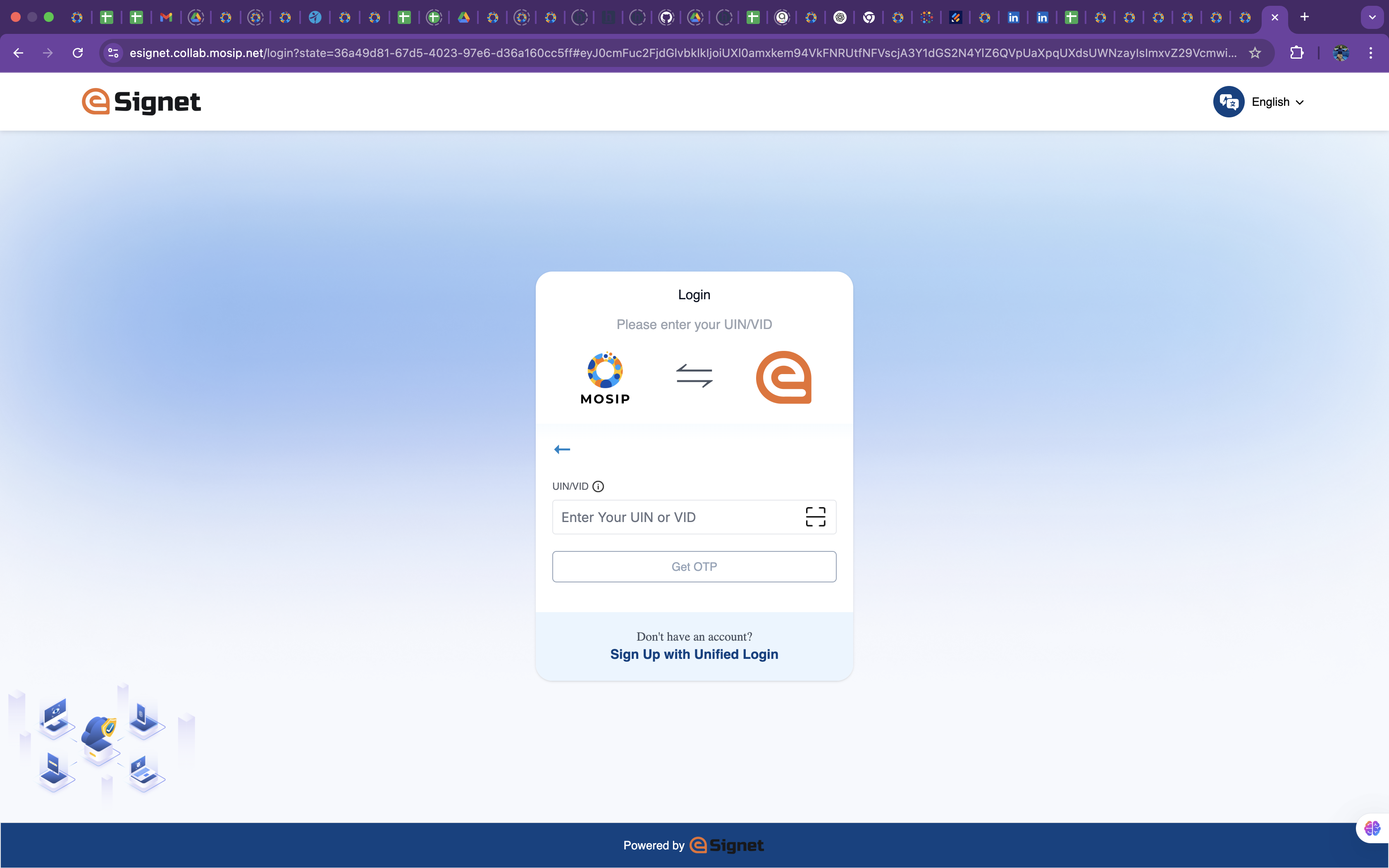
Task: Click the Chrome profile avatar
Action: tap(1340, 53)
